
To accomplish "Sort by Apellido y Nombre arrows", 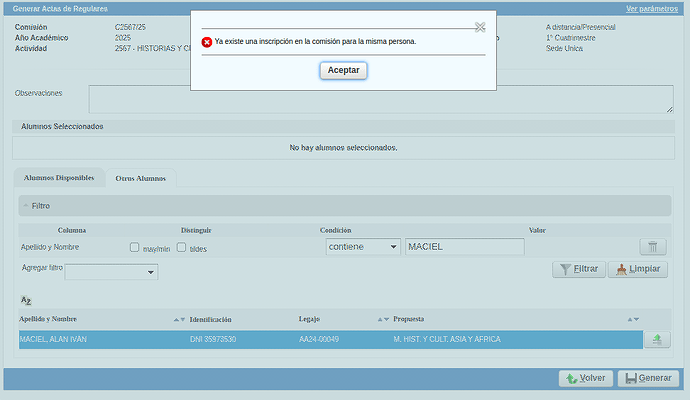I will (179, 319).
